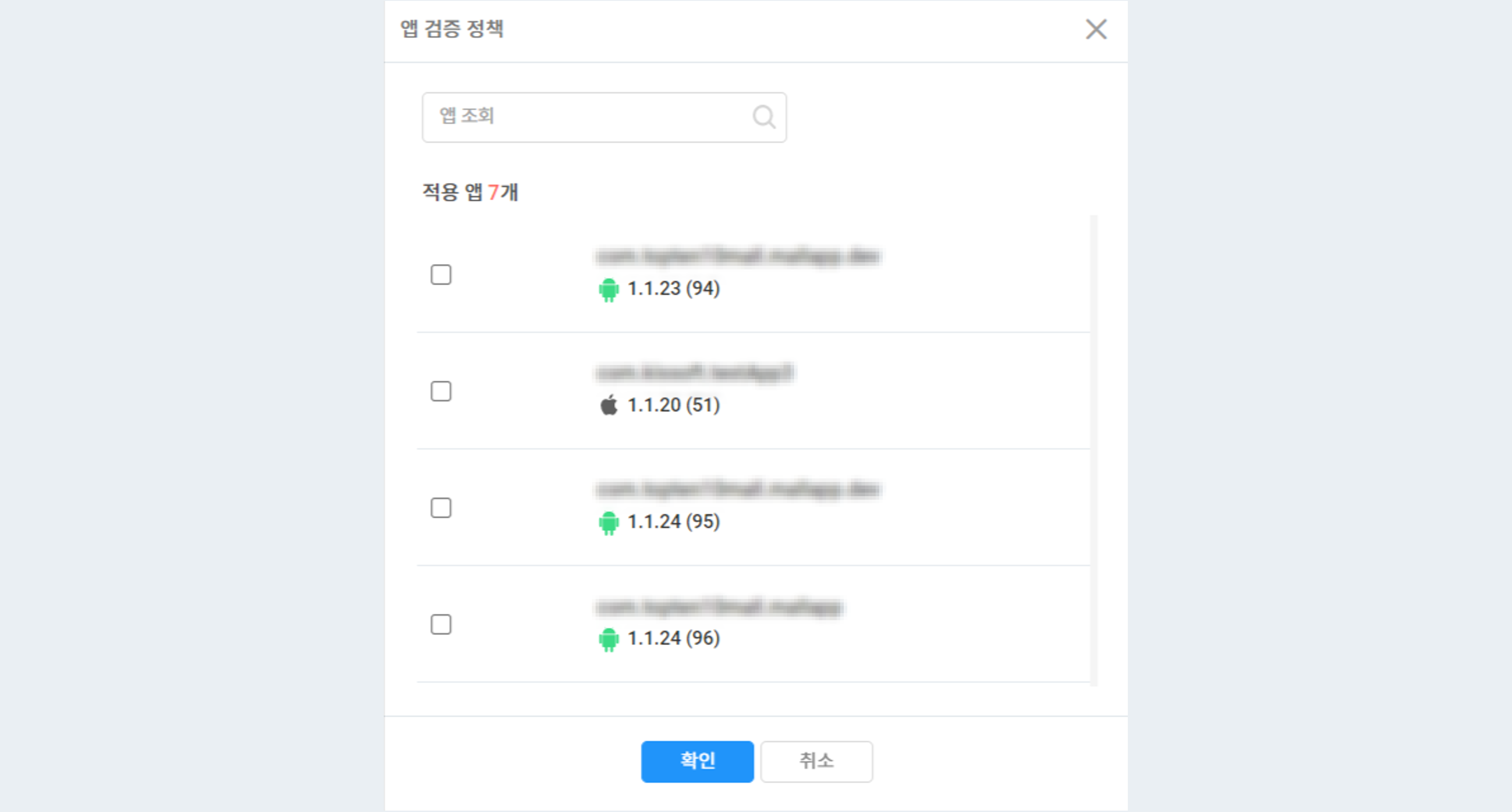1512x812 pixels.
Task: Tick the checkbox for version 1.1.20 (51)
Action: coord(441,391)
